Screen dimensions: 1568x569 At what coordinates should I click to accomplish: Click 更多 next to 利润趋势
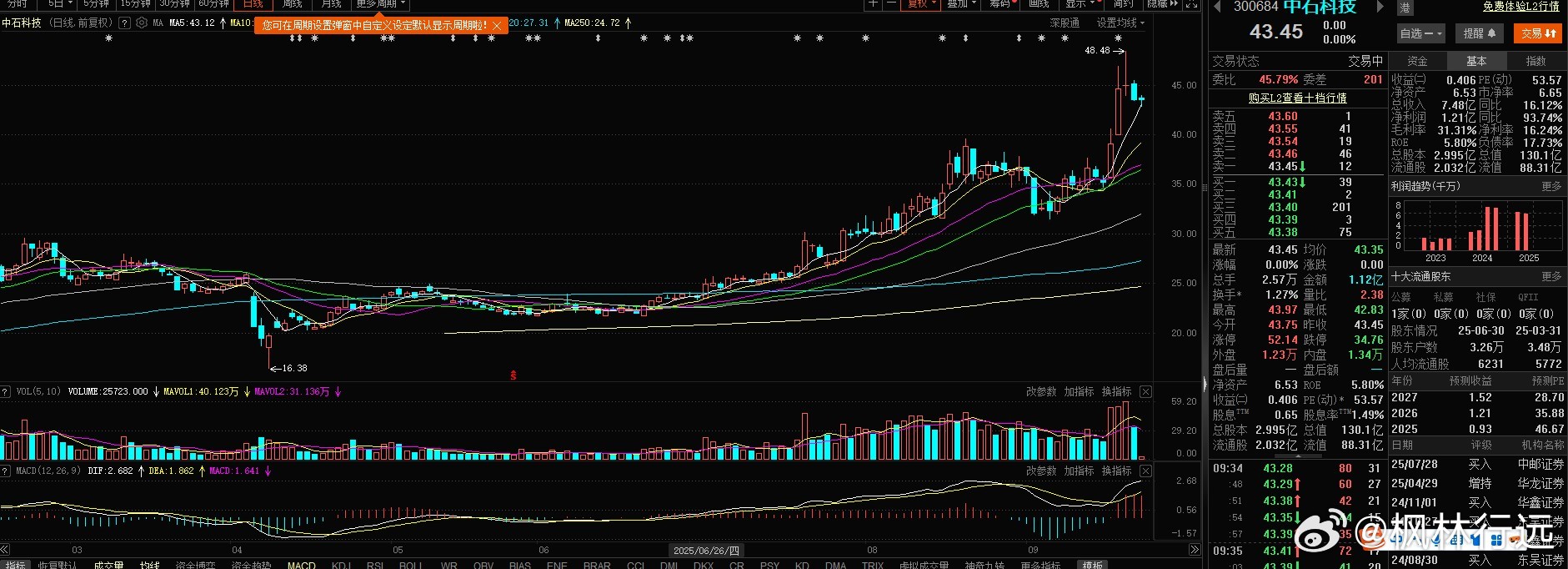tap(1551, 187)
